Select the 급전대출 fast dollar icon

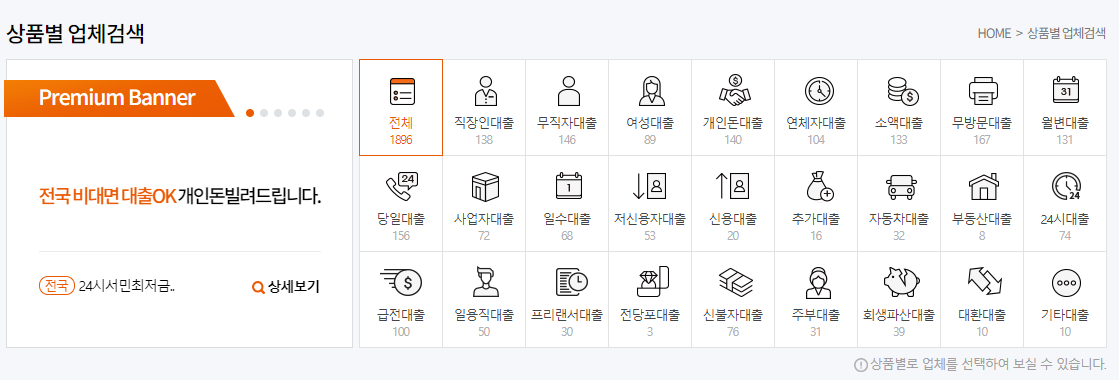401,283
